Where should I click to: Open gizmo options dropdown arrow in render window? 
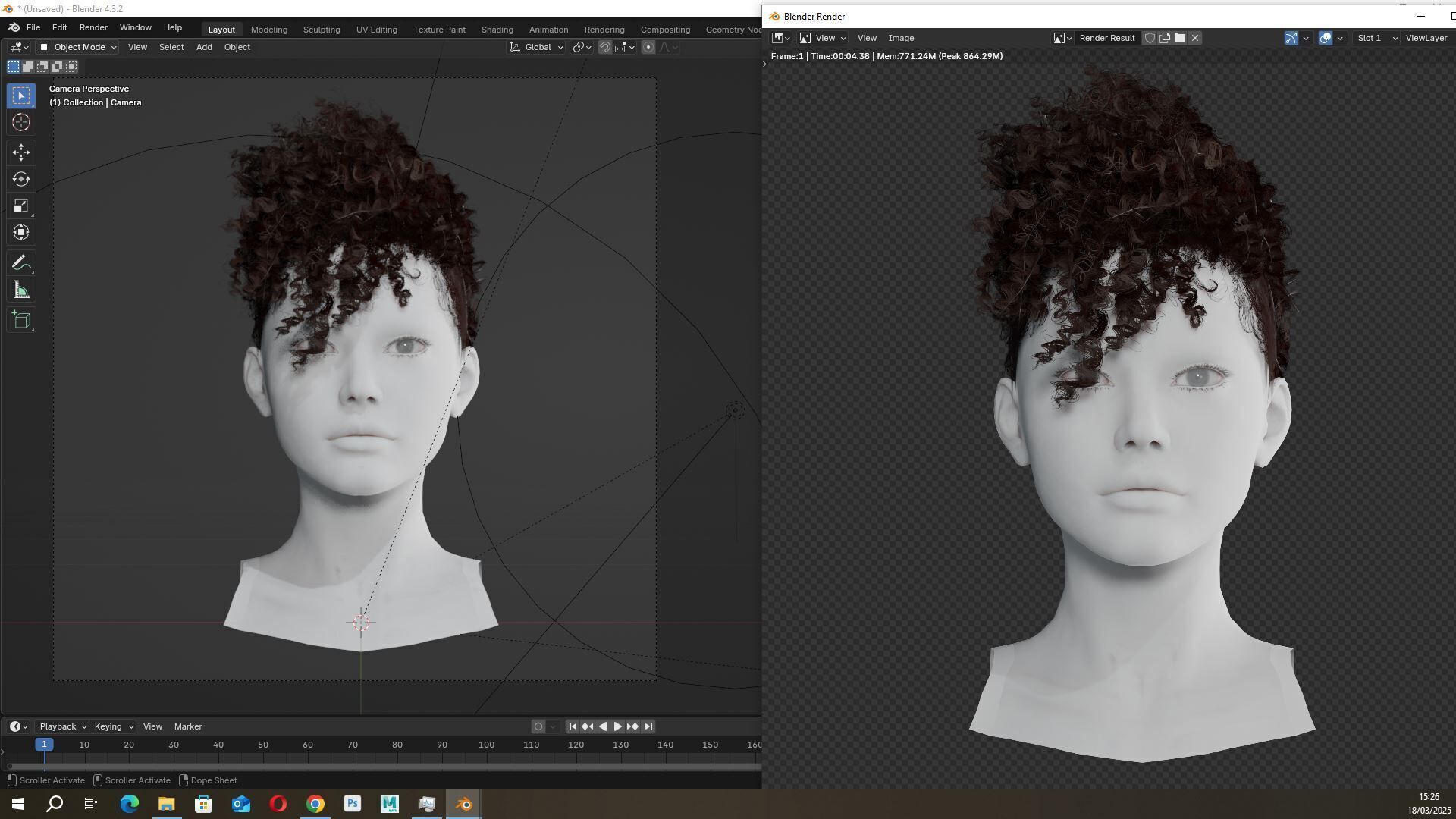[1306, 38]
